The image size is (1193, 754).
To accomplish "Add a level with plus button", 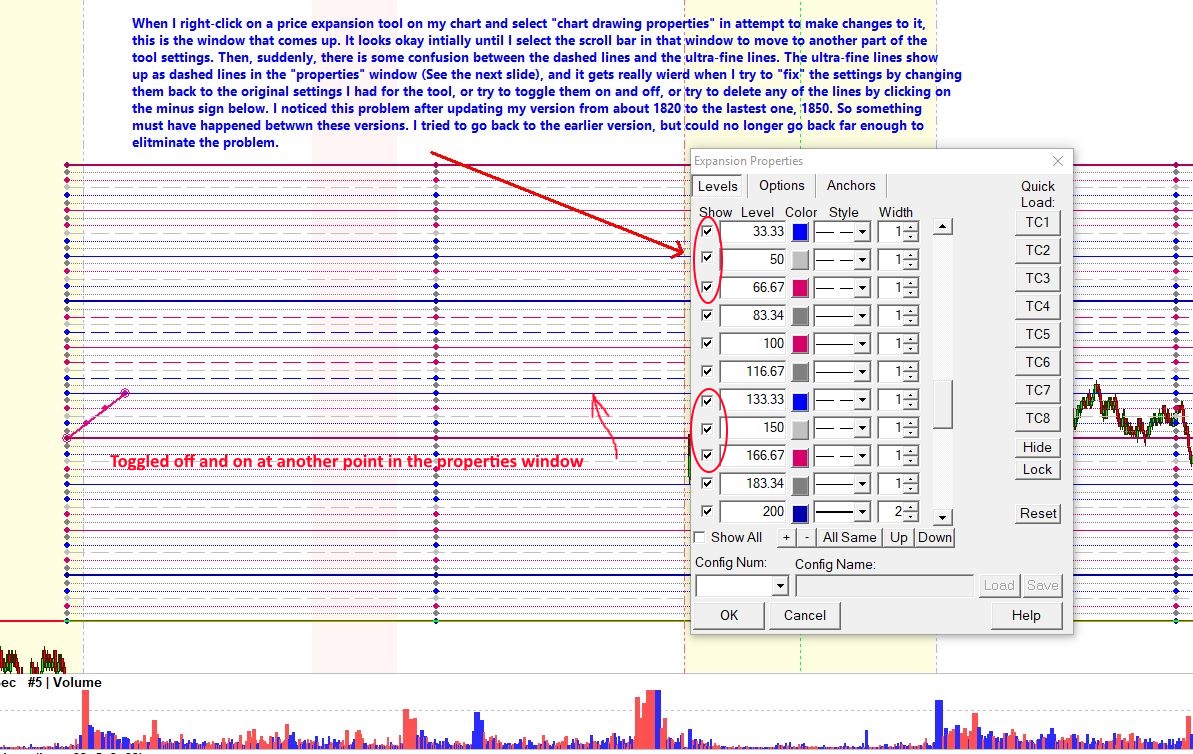I will pos(786,537).
